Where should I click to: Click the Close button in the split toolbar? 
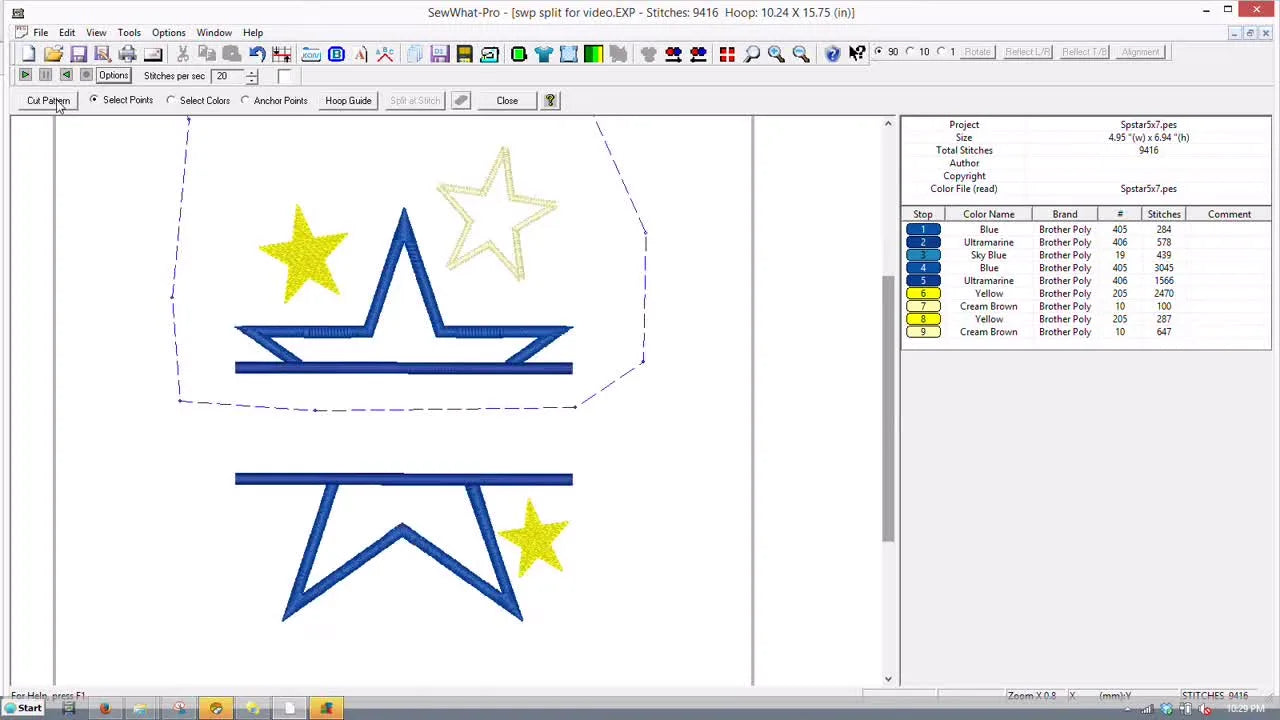507,100
